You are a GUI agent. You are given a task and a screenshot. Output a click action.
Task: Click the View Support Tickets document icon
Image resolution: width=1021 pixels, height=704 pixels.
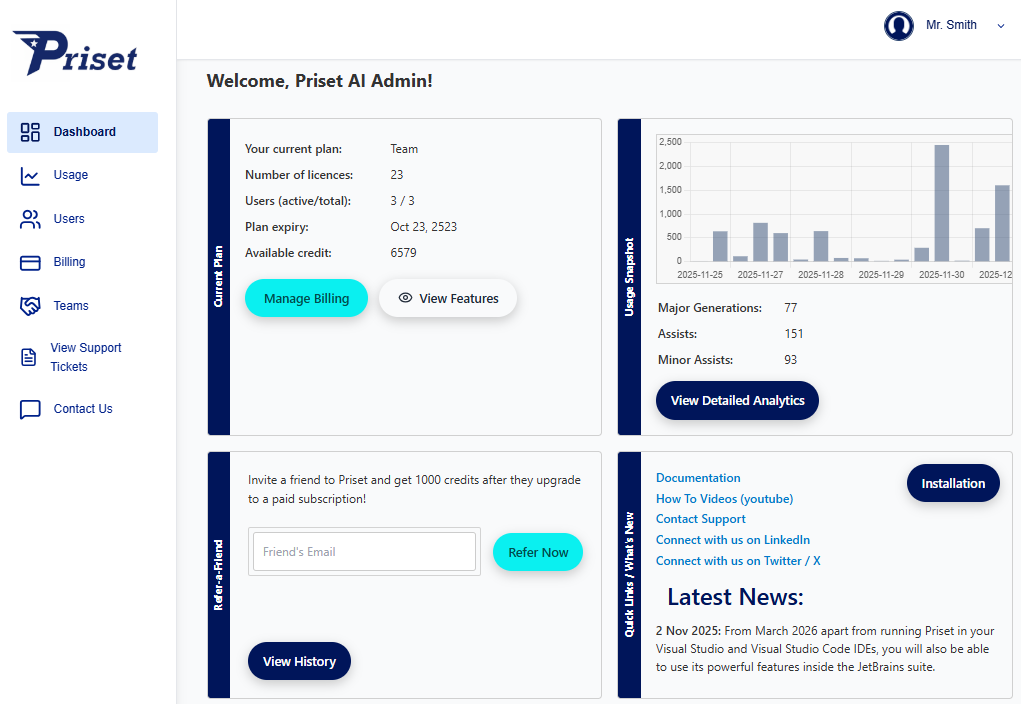coord(29,356)
